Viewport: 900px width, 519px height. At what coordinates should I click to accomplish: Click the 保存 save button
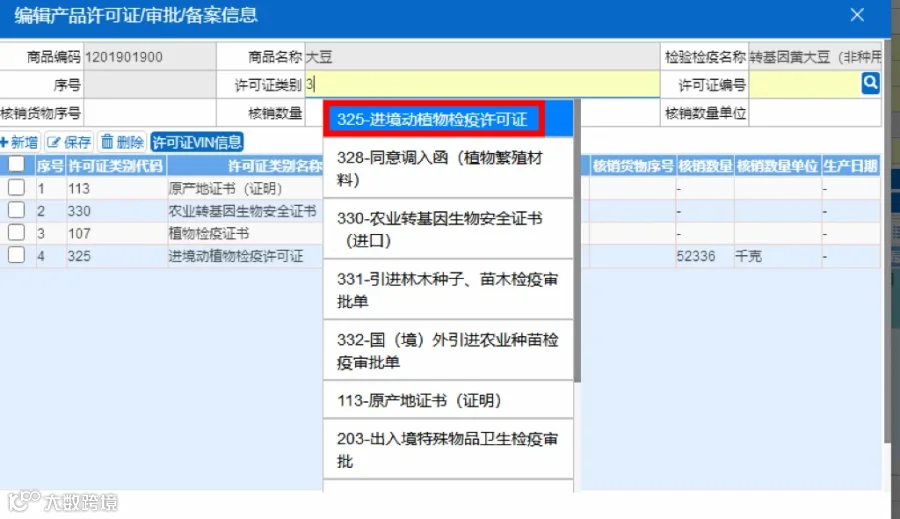[69, 142]
